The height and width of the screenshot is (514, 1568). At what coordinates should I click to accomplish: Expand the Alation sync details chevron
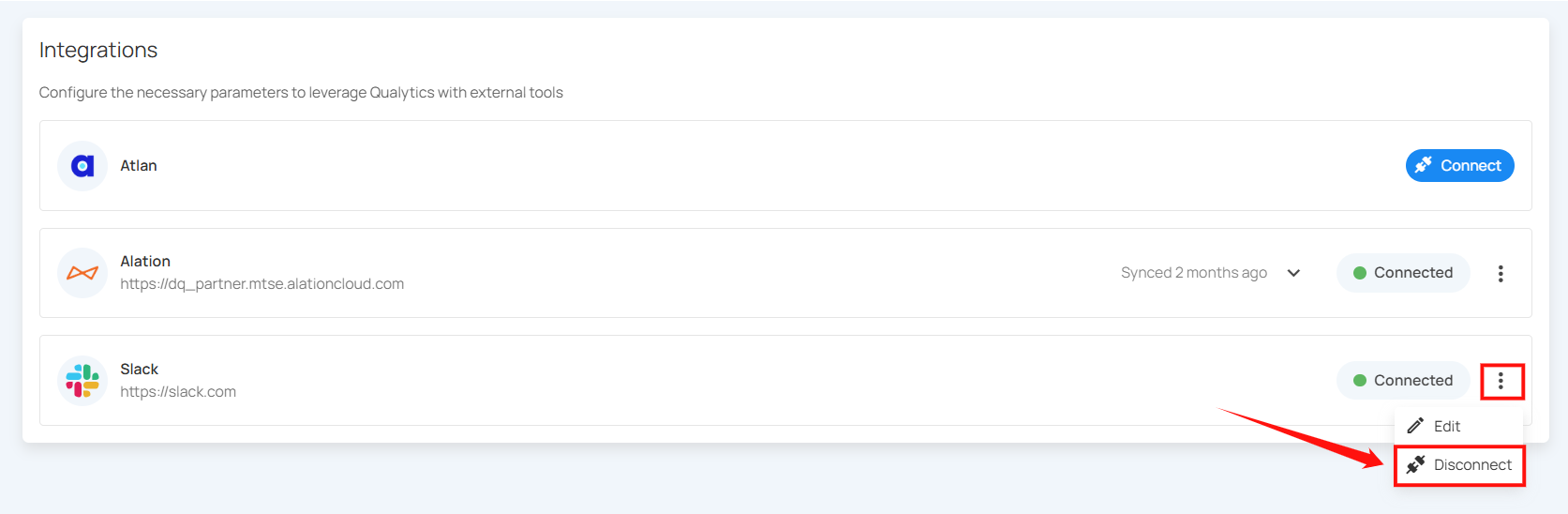tap(1293, 273)
